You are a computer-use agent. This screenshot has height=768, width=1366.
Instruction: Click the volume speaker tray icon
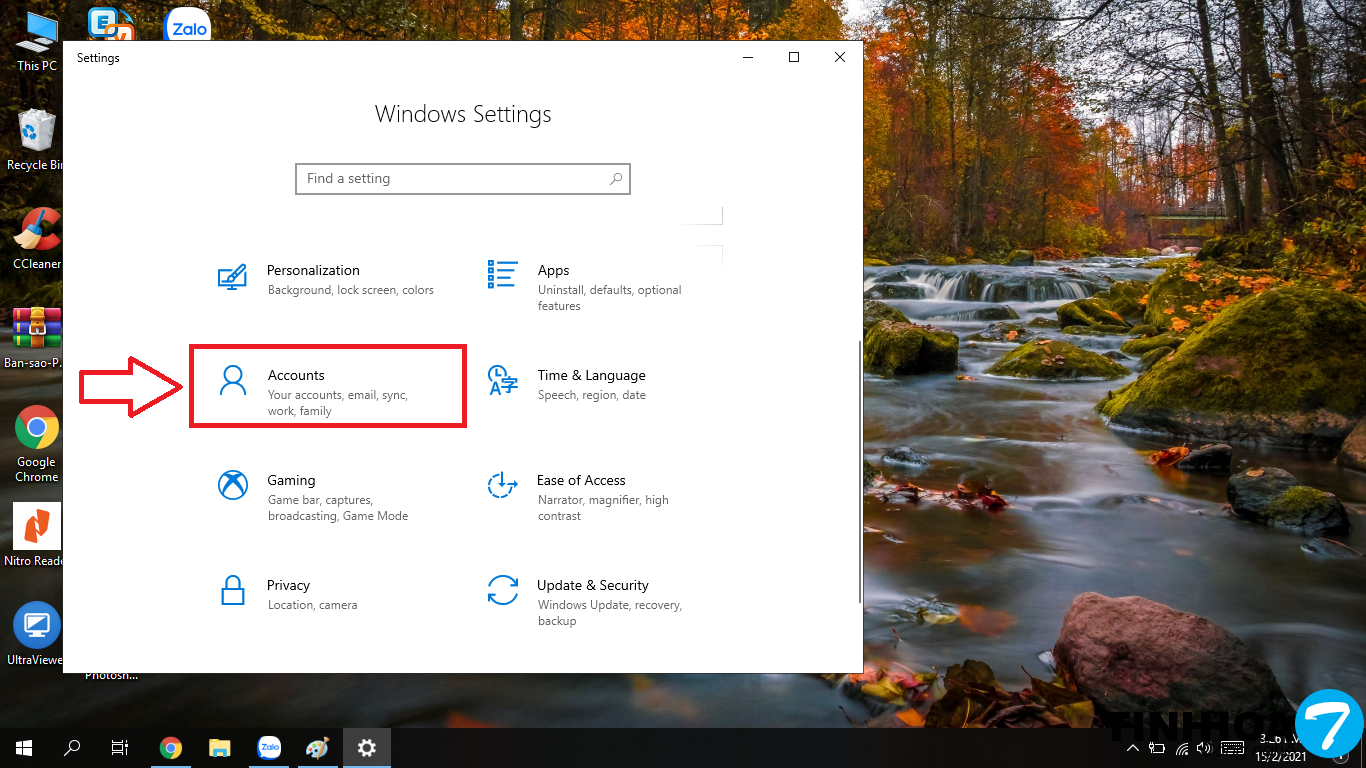(1205, 748)
